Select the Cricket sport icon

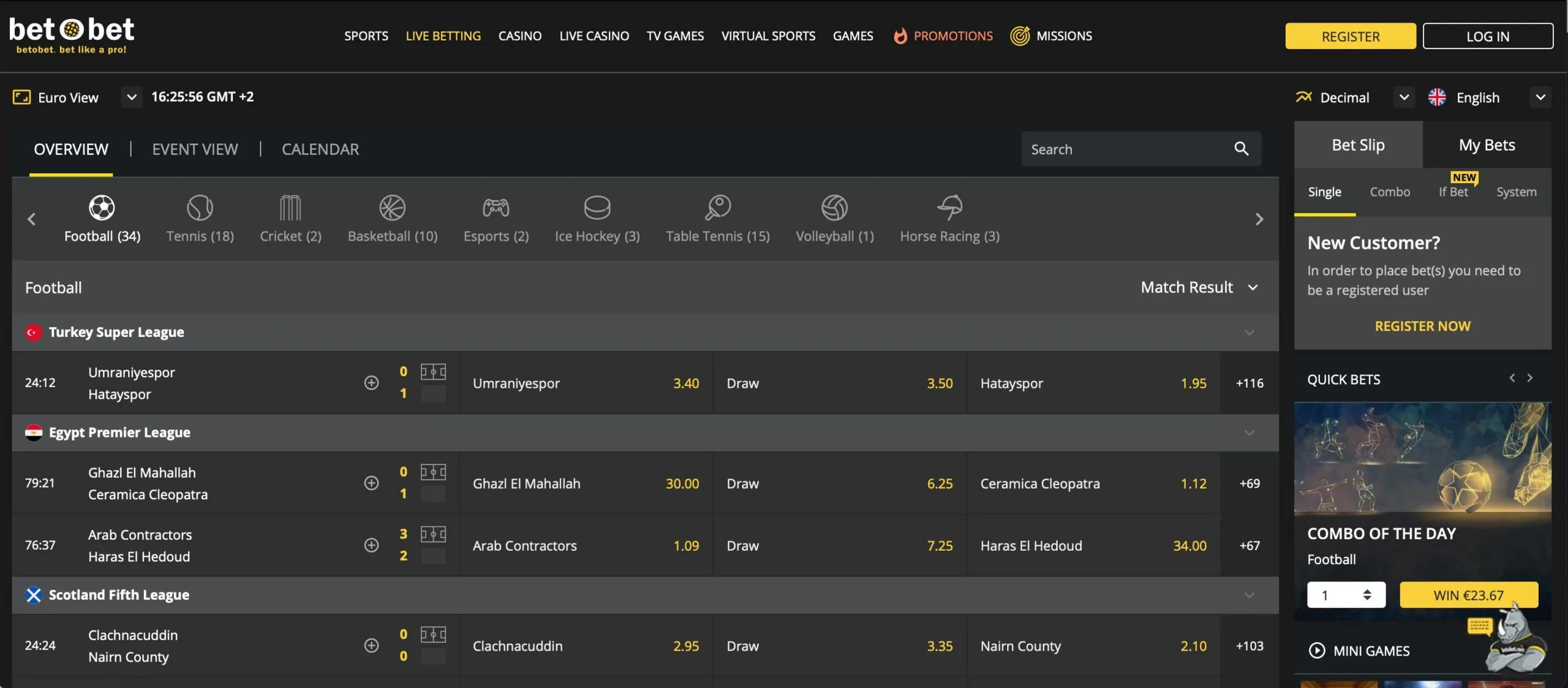(290, 208)
